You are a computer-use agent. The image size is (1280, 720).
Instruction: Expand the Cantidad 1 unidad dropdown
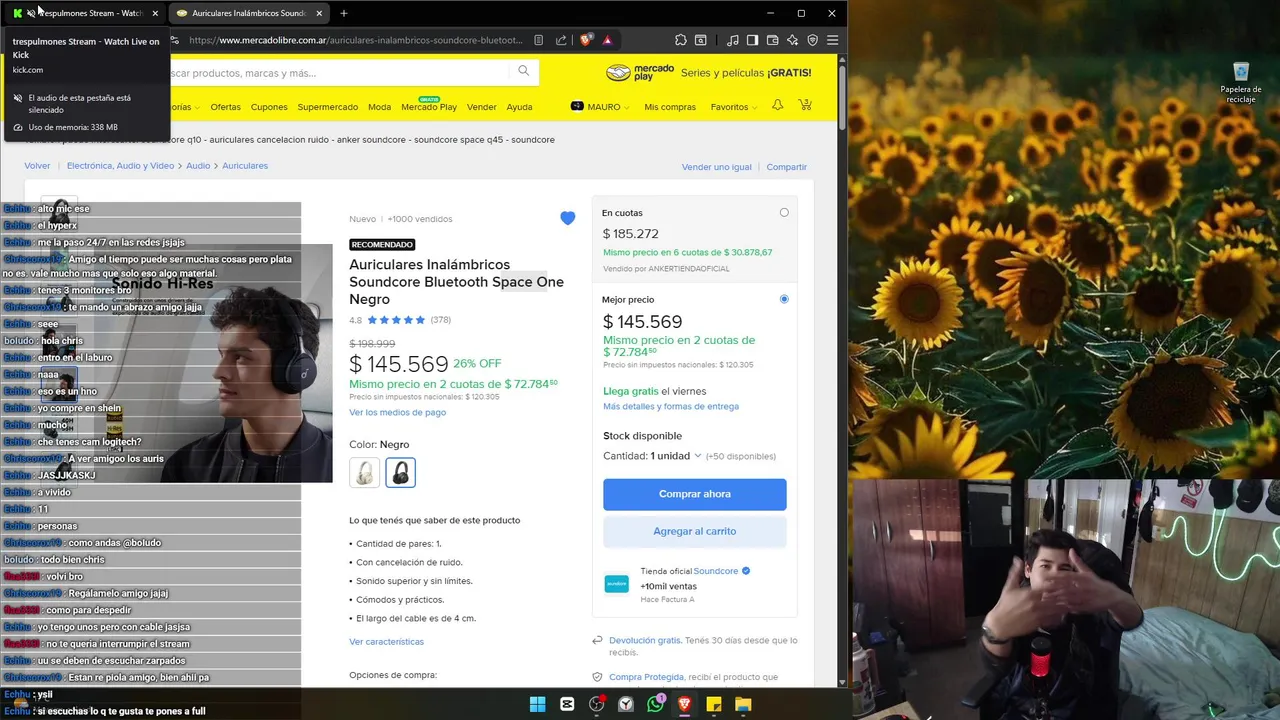coord(653,456)
